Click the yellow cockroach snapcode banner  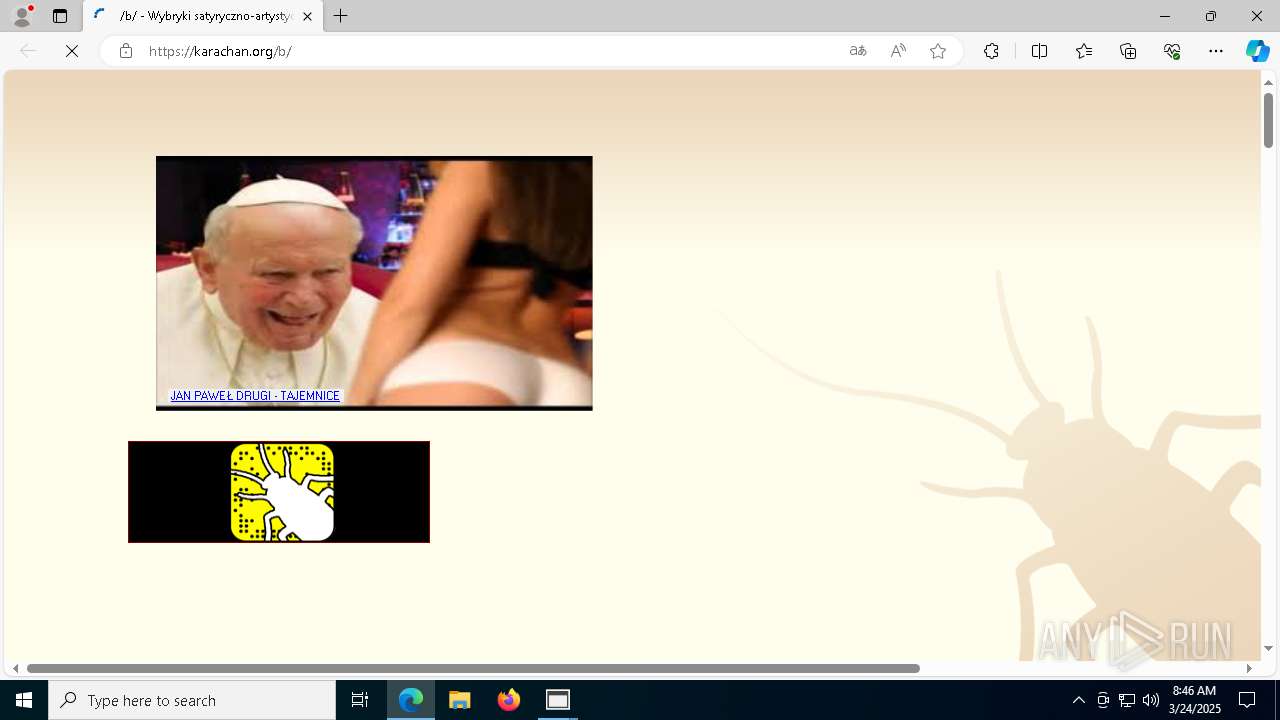(279, 492)
